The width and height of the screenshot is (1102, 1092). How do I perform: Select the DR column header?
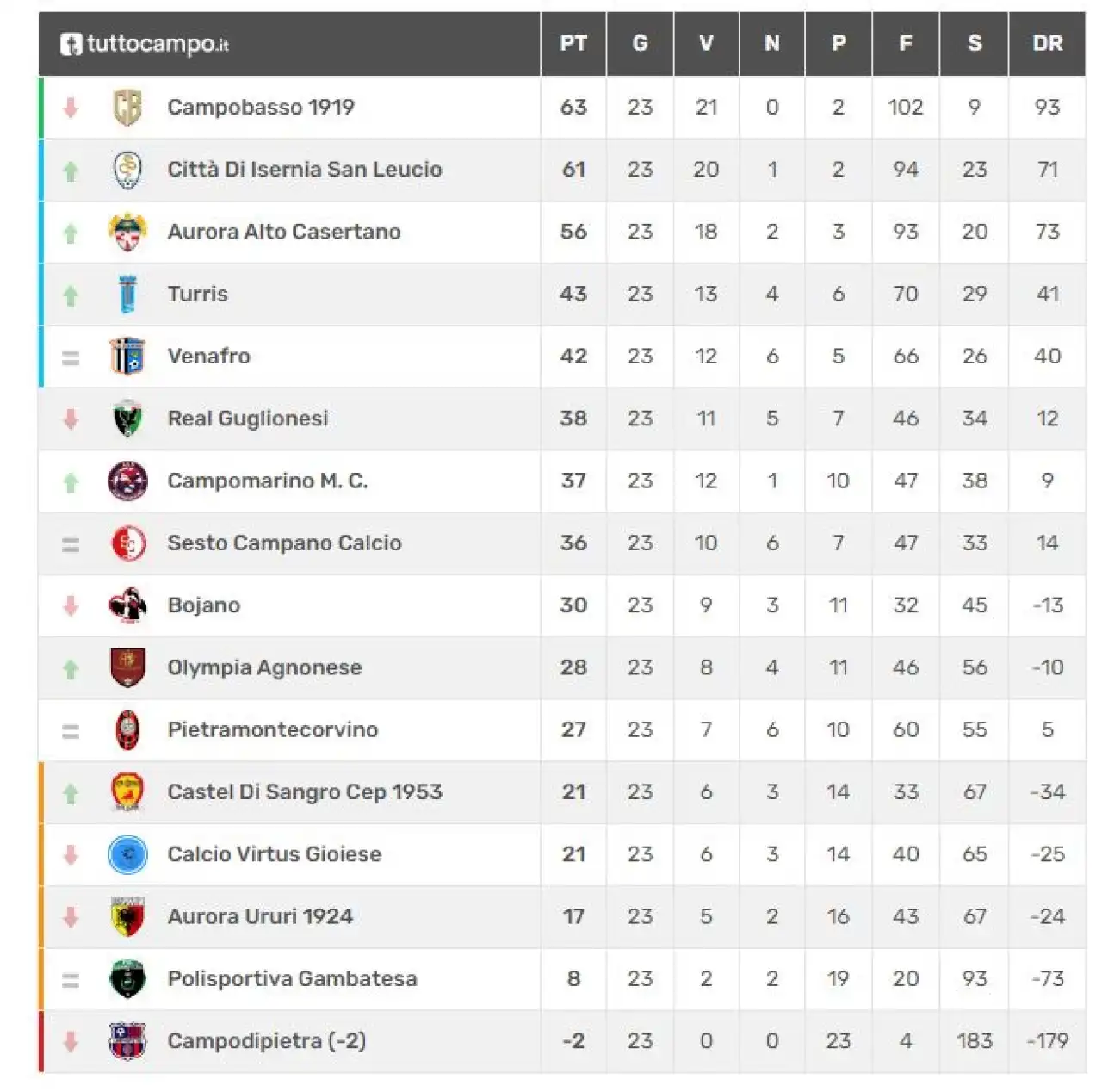[1047, 44]
